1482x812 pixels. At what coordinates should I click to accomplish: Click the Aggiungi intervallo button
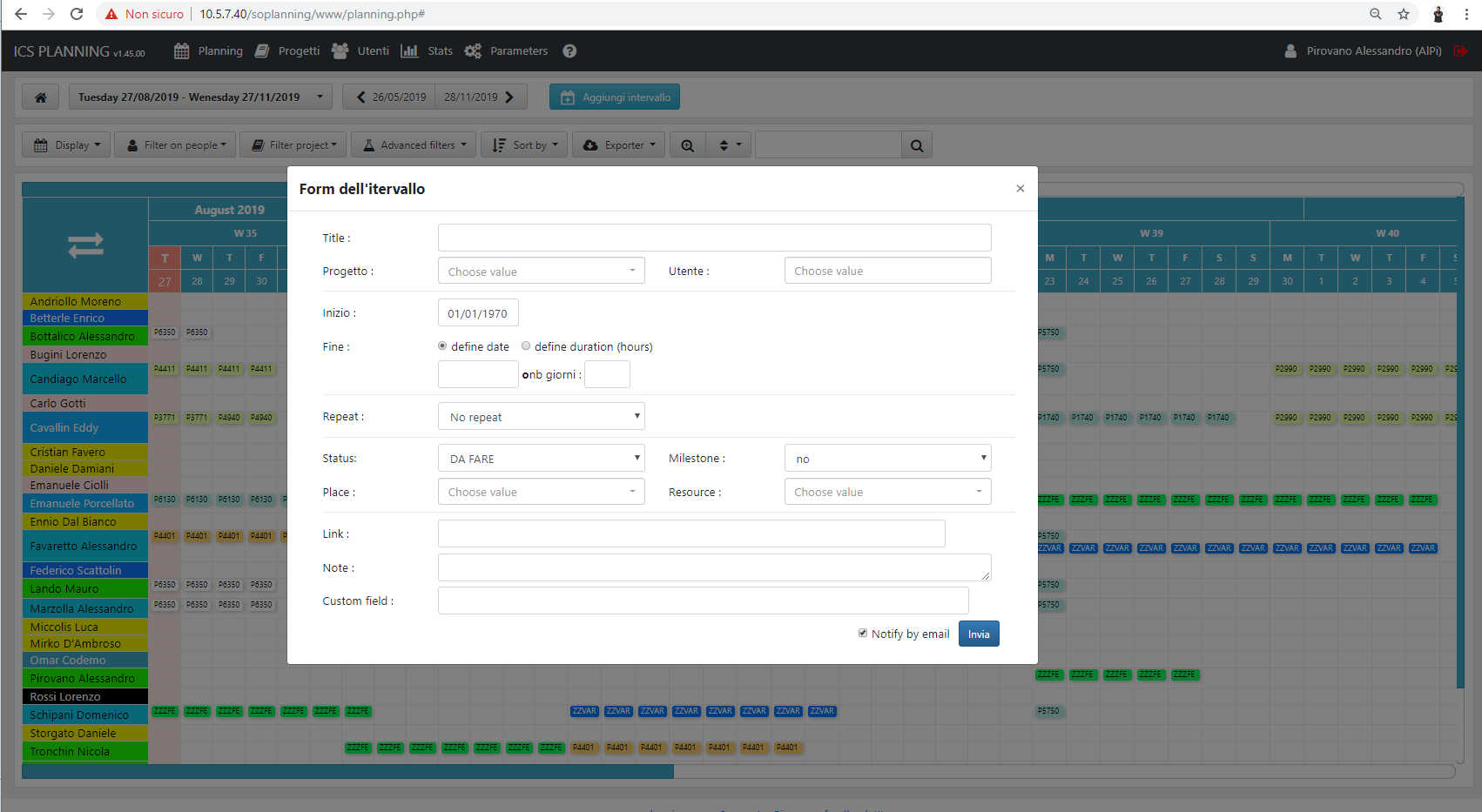point(615,97)
